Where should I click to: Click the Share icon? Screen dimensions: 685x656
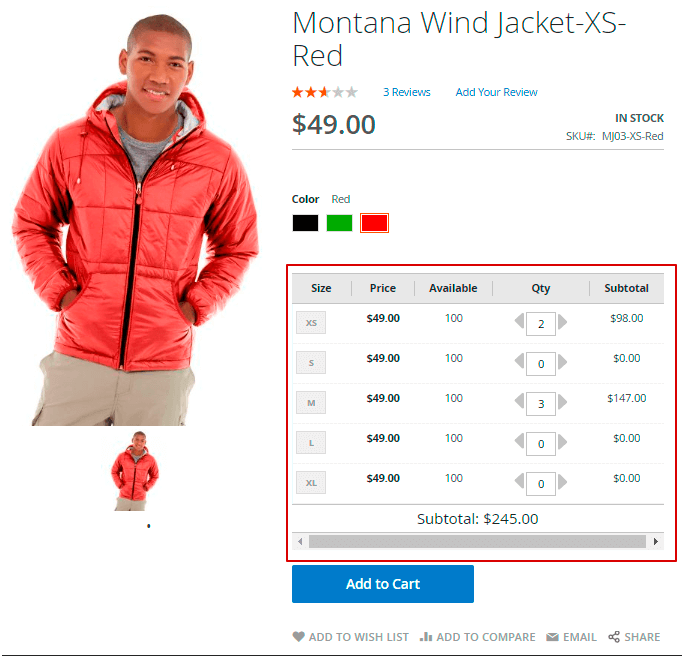(614, 637)
